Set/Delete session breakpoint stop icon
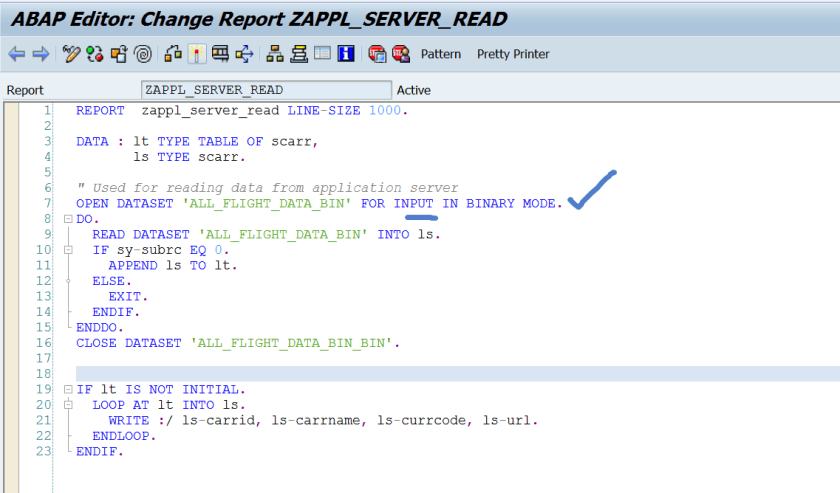 coord(377,54)
